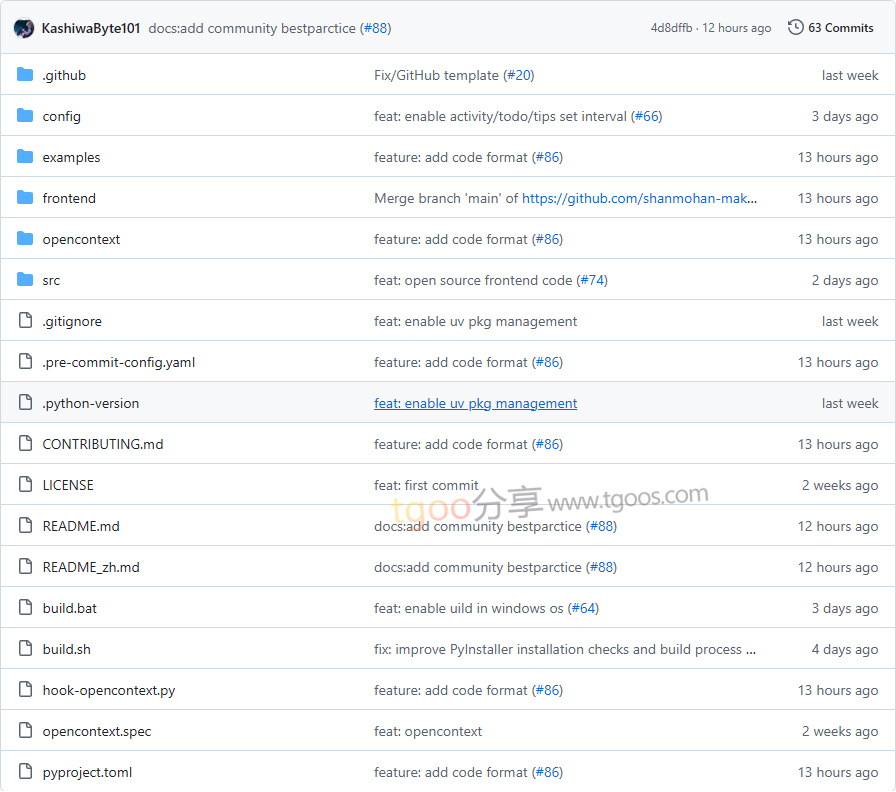Open the README.md file
Viewport: 896px width, 792px height.
click(x=80, y=526)
